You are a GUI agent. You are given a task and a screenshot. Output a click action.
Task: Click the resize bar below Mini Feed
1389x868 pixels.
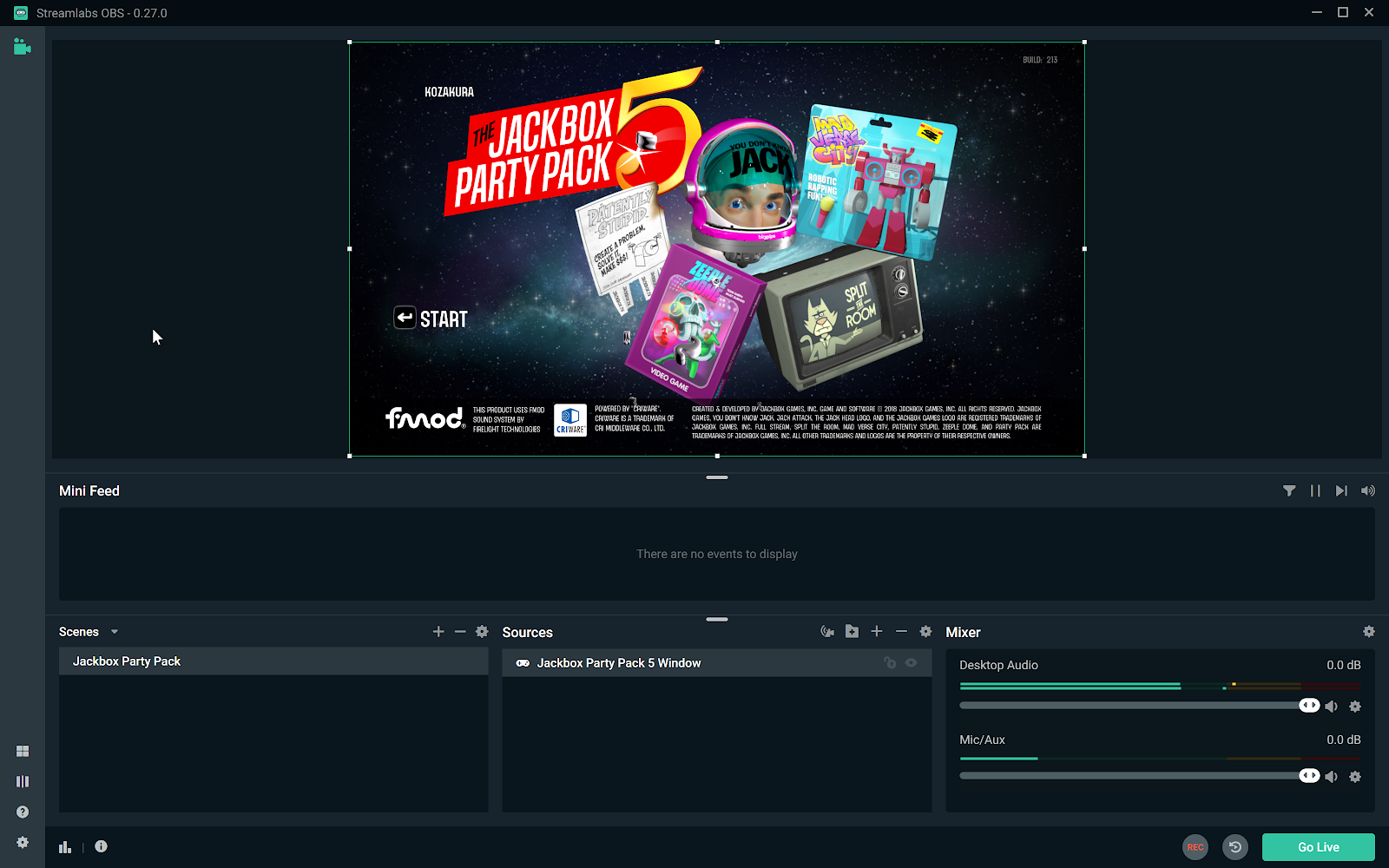tap(717, 619)
